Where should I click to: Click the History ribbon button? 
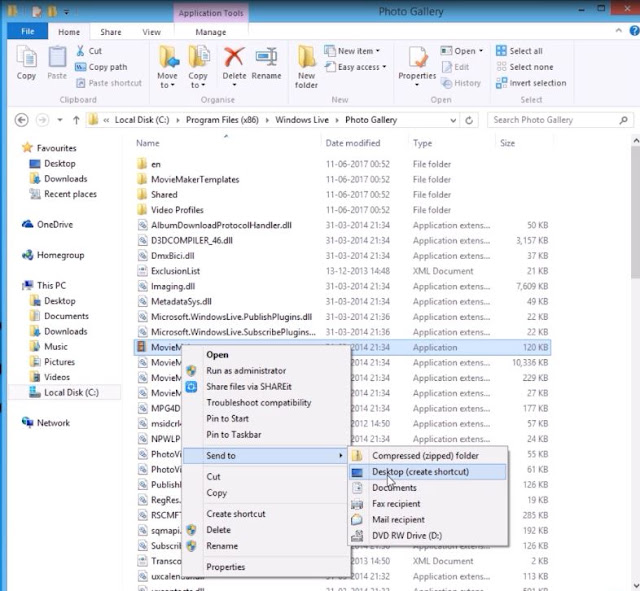(x=461, y=83)
